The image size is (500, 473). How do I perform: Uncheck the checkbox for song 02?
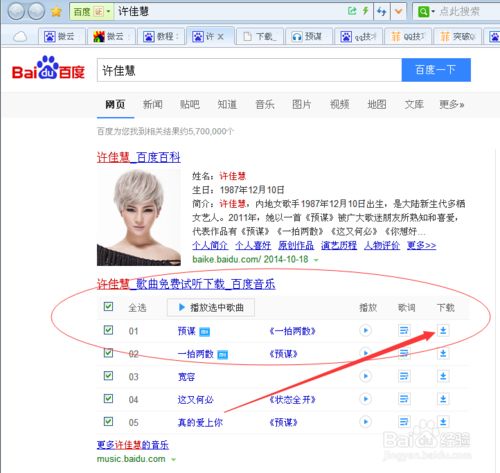(x=108, y=353)
